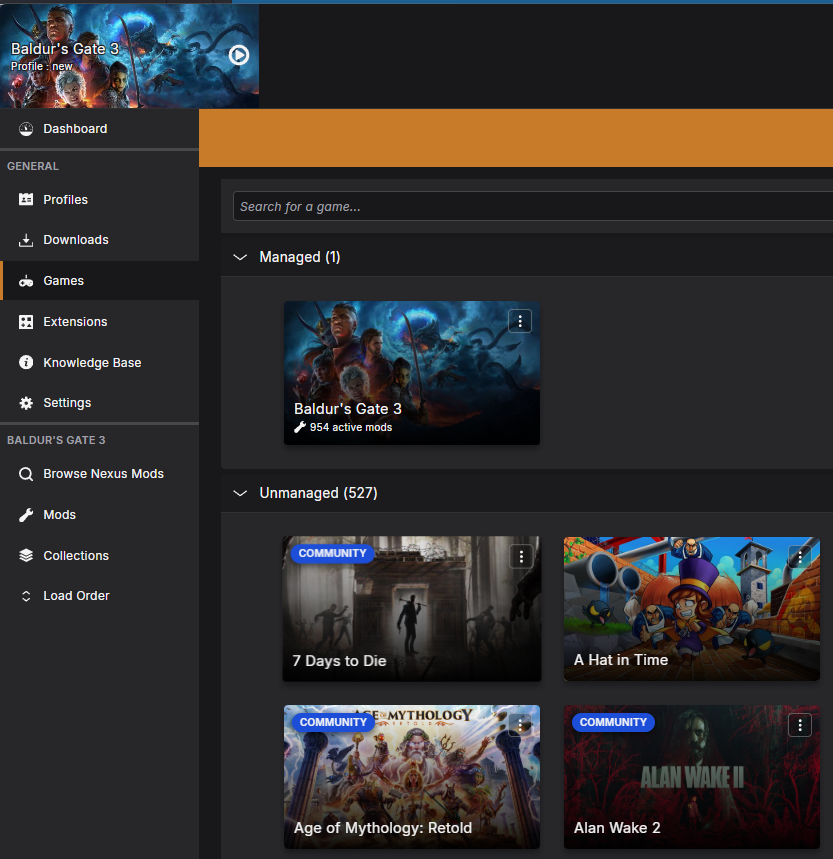The width and height of the screenshot is (833, 859).
Task: Go to Load Order
Action: coord(76,596)
